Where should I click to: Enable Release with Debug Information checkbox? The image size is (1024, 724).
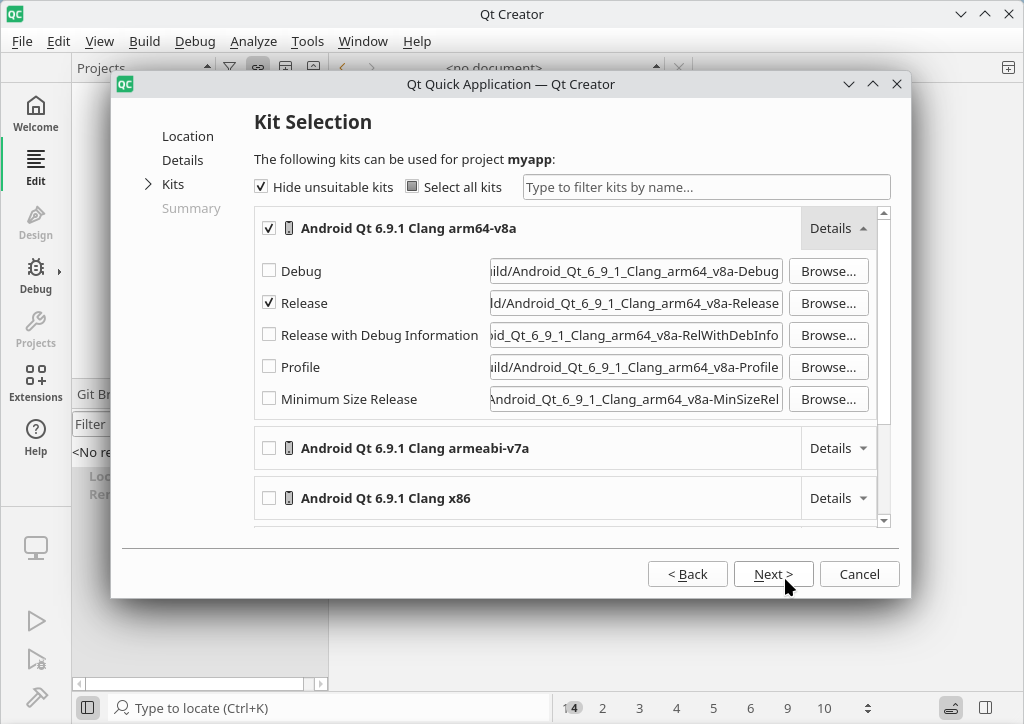268,334
